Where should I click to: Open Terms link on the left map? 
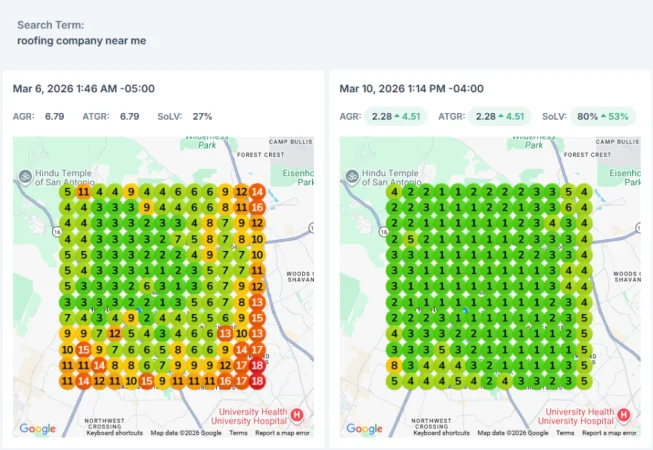(238, 433)
